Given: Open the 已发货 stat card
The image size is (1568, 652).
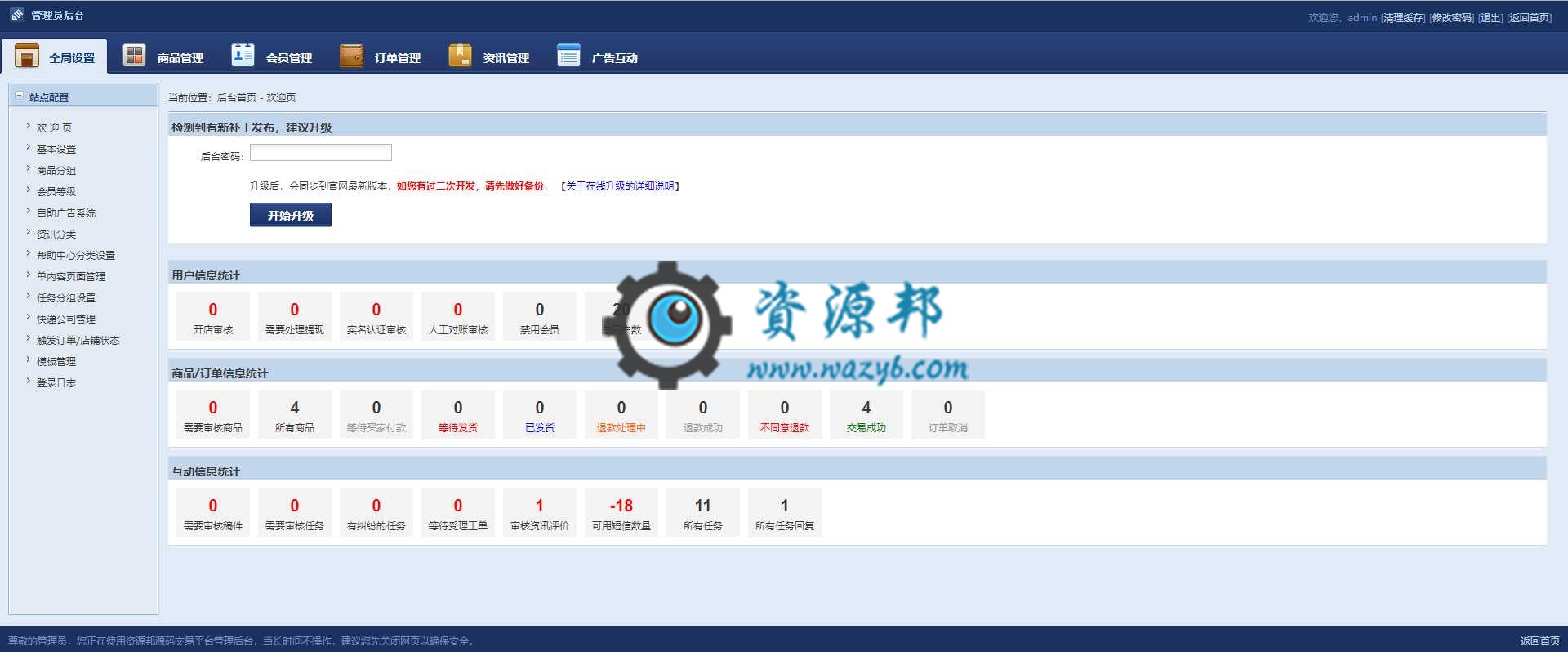Looking at the screenshot, I should tap(540, 414).
